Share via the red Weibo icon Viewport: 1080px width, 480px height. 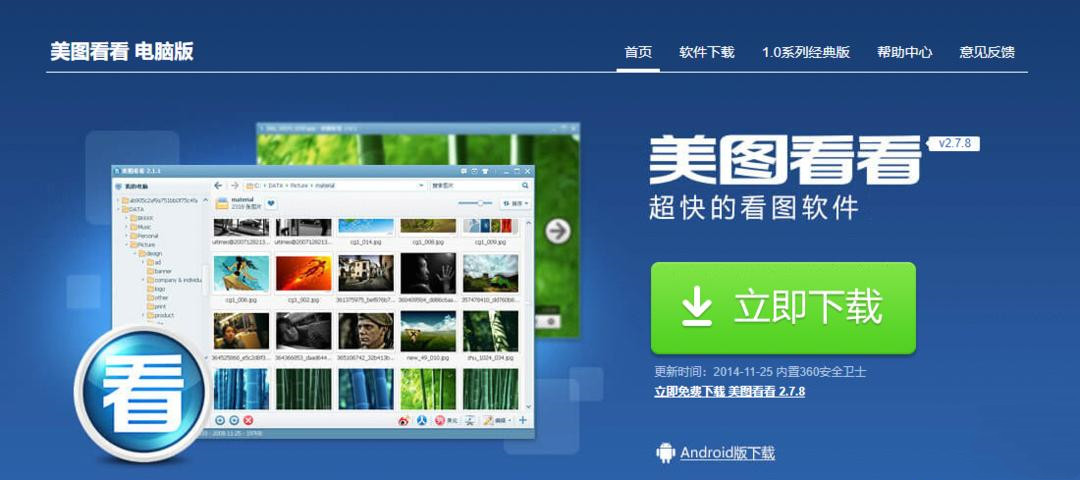[404, 420]
